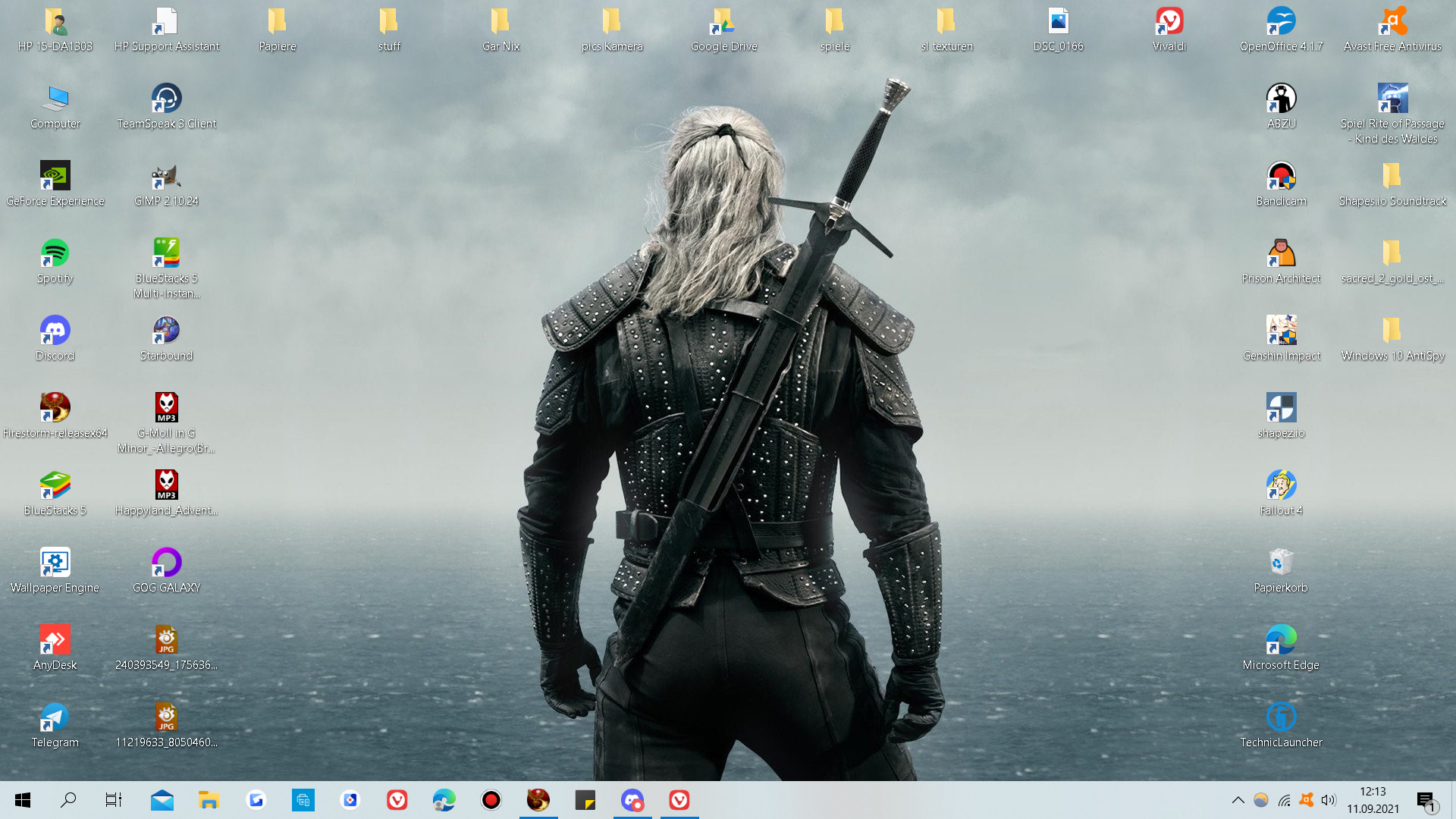Viewport: 1456px width, 819px height.
Task: Select the Wallpaper Engine icon
Action: [55, 563]
